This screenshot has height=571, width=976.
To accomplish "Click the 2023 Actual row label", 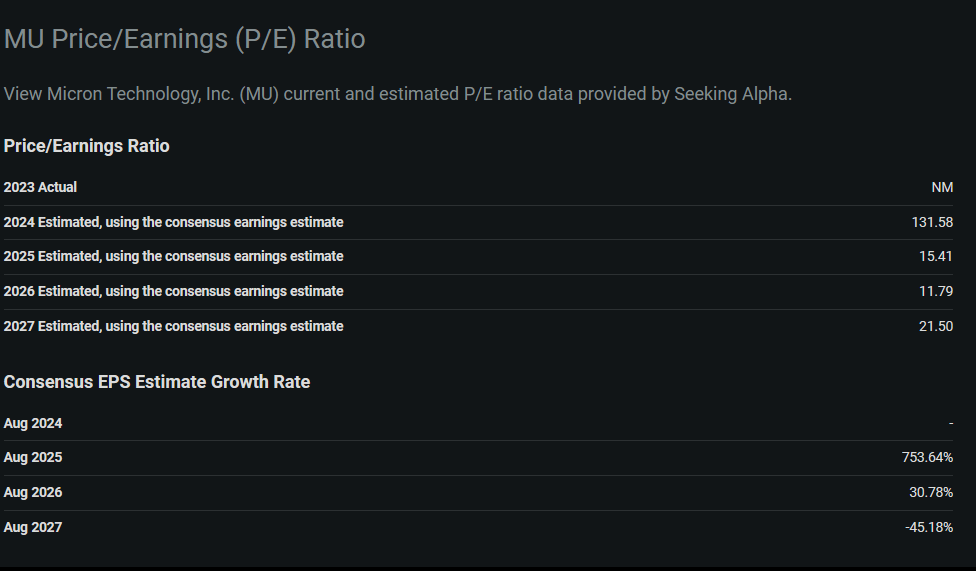I will (40, 187).
